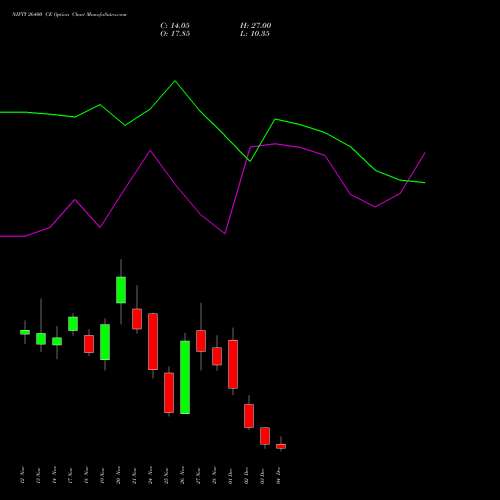The image size is (500, 500).
Task: Select the tall green candle for 26 Nov
Action: pos(185,377)
